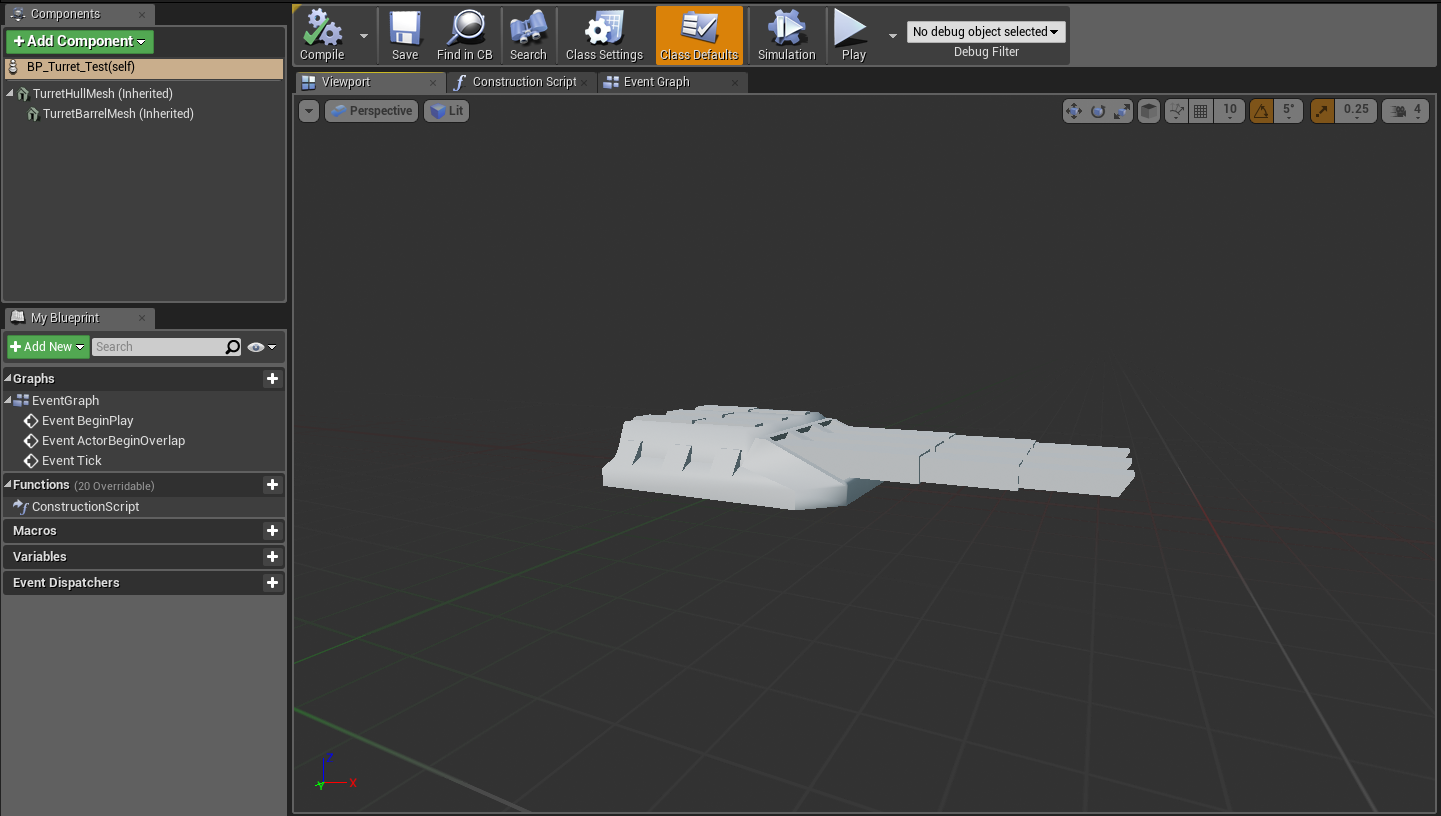The width and height of the screenshot is (1441, 816).
Task: Click Find in CB toolbar icon
Action: (x=464, y=35)
